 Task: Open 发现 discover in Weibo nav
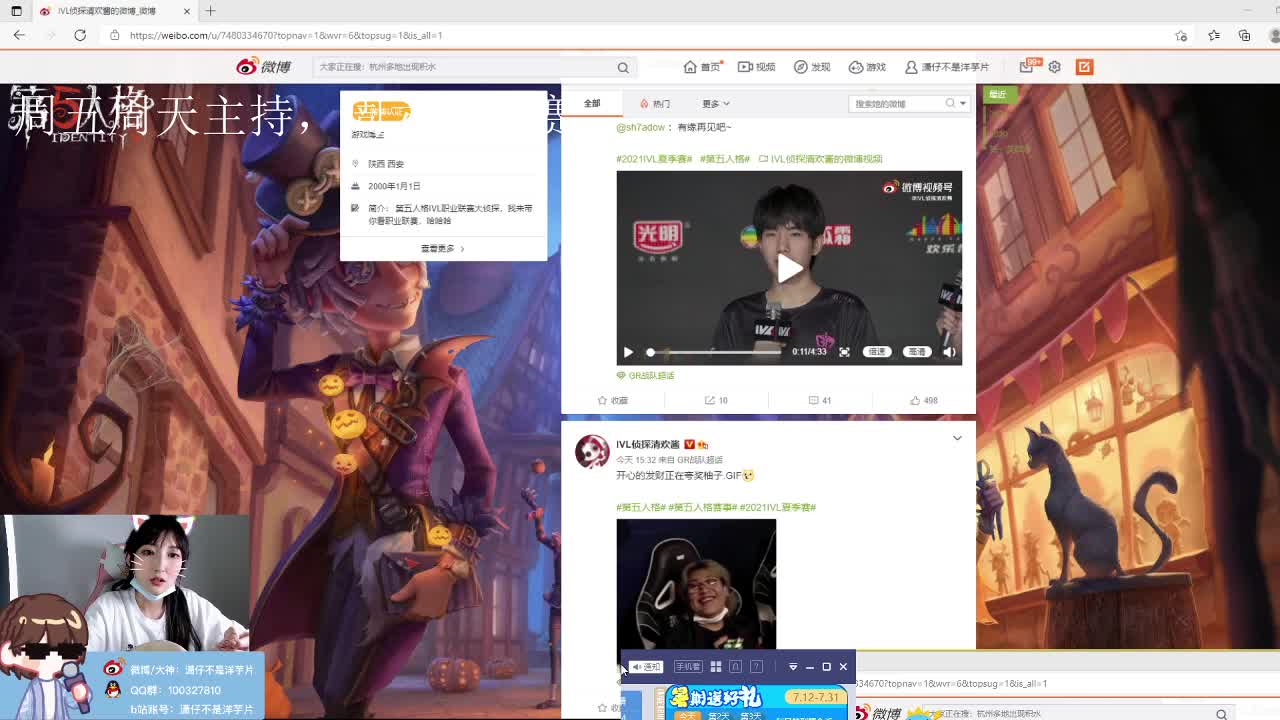pyautogui.click(x=812, y=67)
